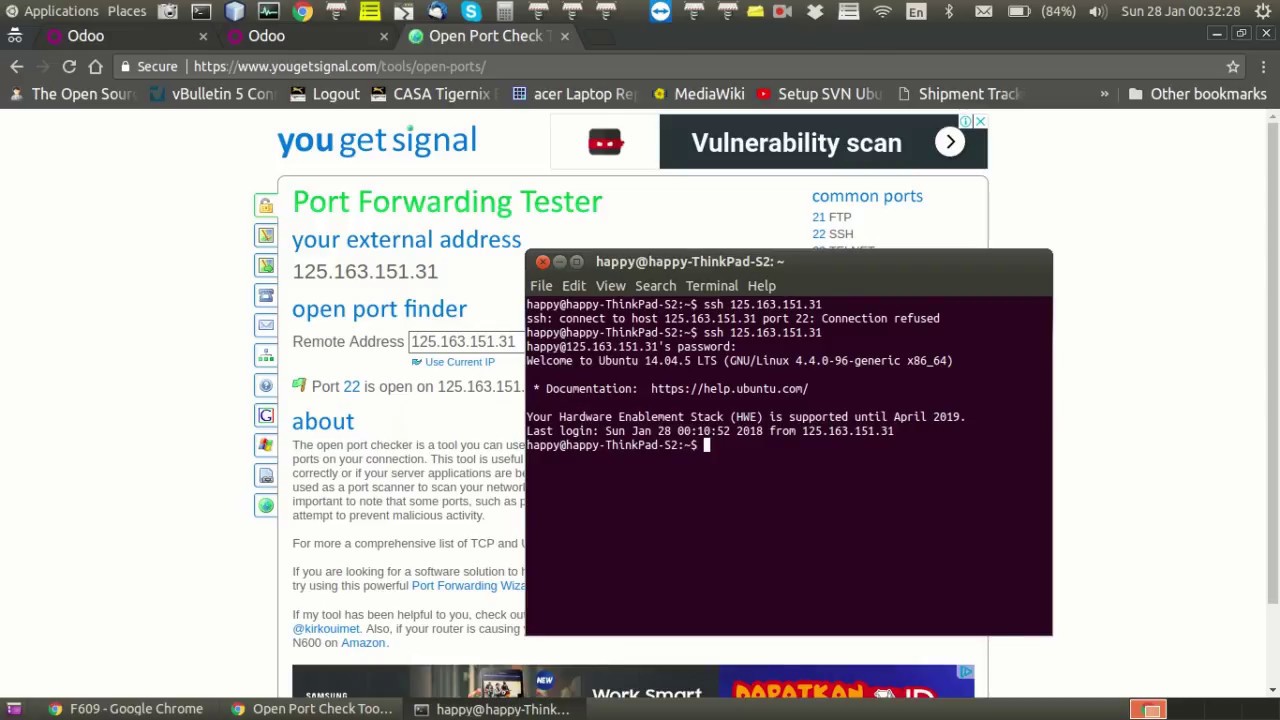This screenshot has height=720, width=1280.
Task: Reload the yougetsignal page
Action: coord(69,66)
